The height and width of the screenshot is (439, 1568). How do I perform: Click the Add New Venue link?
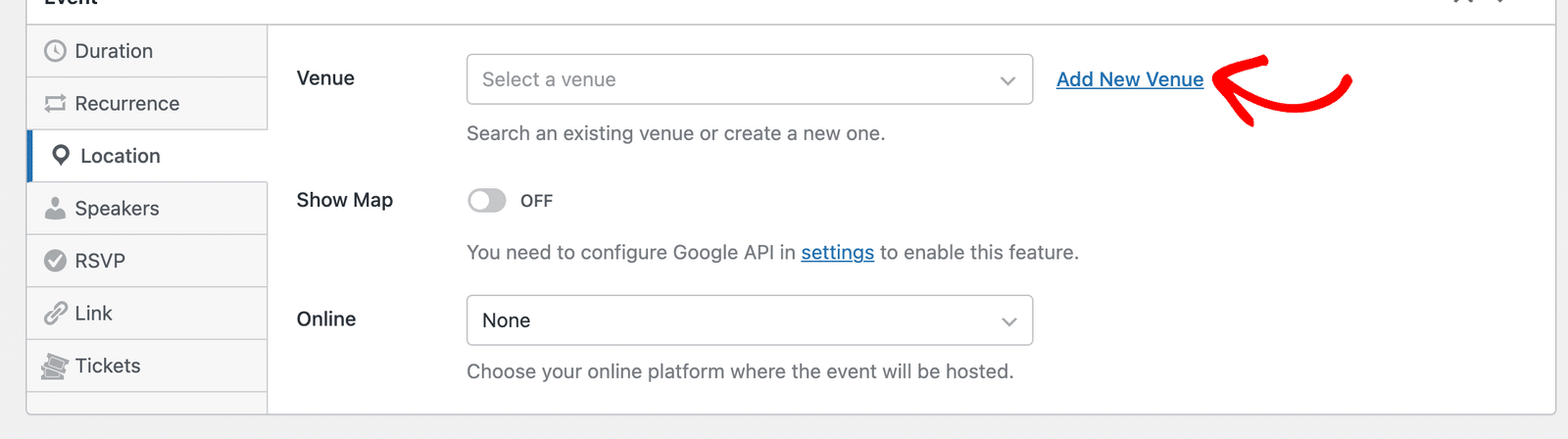1130,79
